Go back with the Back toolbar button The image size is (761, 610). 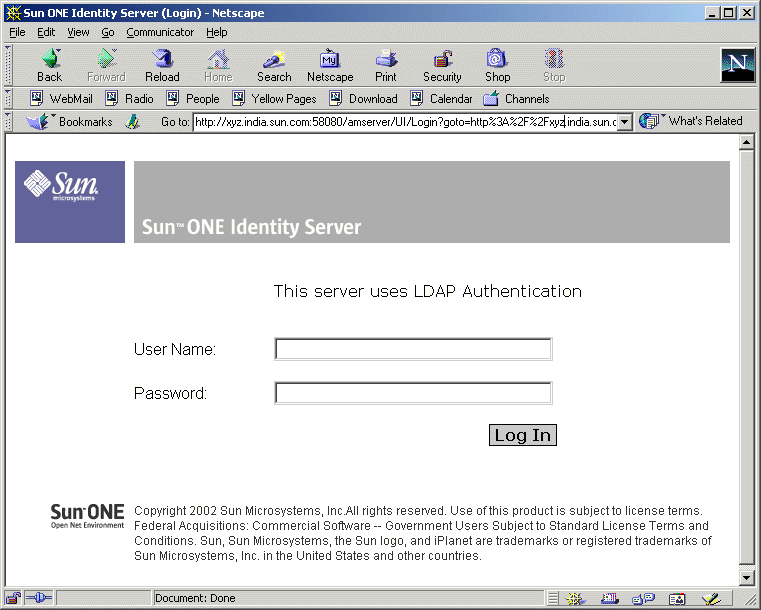coord(50,66)
